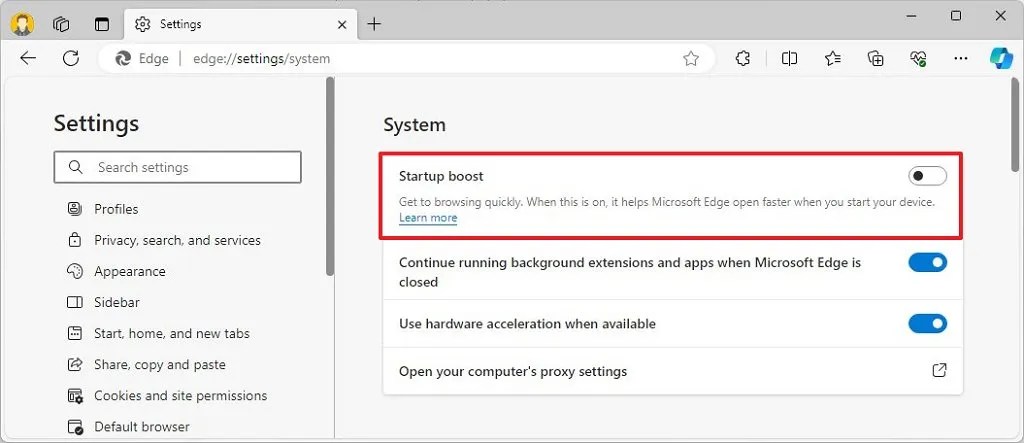Viewport: 1024px width, 443px height.
Task: Click the Search settings field
Action: pos(178,167)
